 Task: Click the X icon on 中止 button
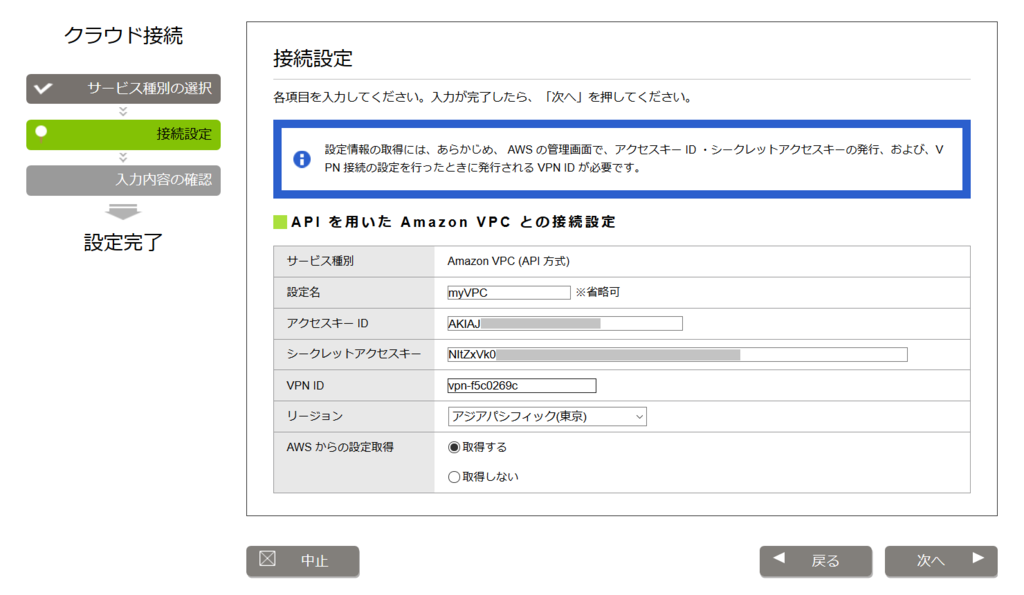click(267, 558)
